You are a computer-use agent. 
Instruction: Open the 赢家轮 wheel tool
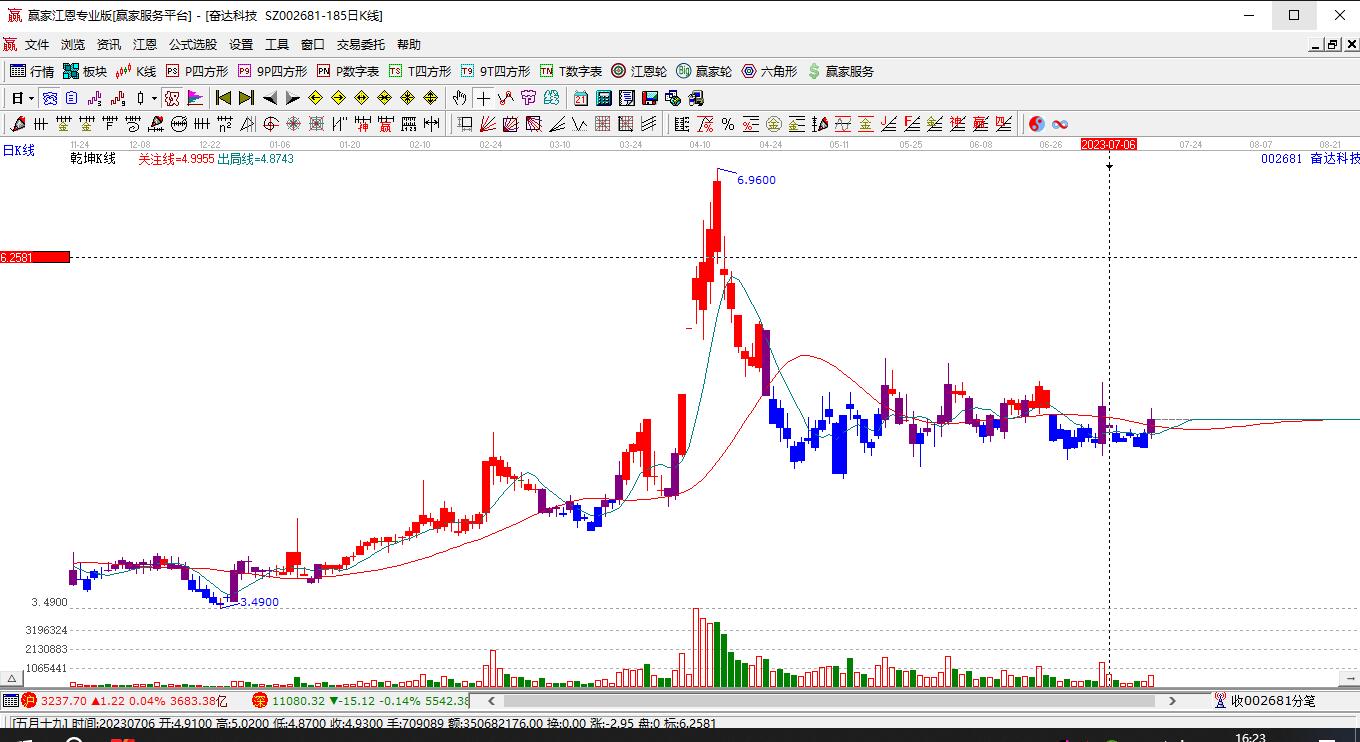[704, 71]
